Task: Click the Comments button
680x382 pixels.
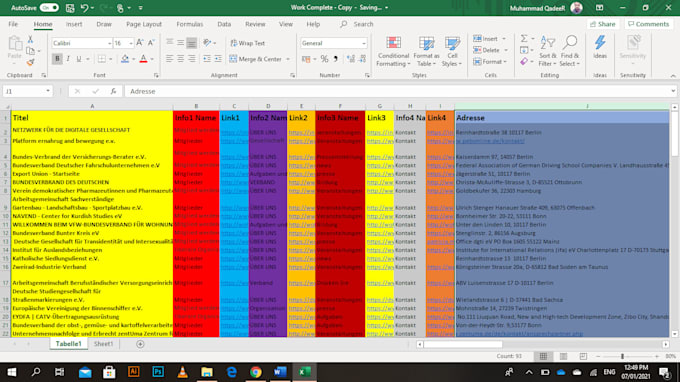Action: click(x=648, y=24)
